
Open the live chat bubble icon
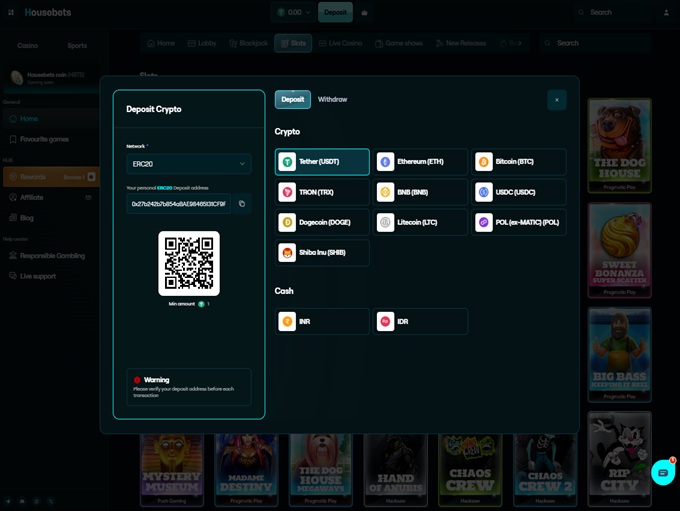662,472
